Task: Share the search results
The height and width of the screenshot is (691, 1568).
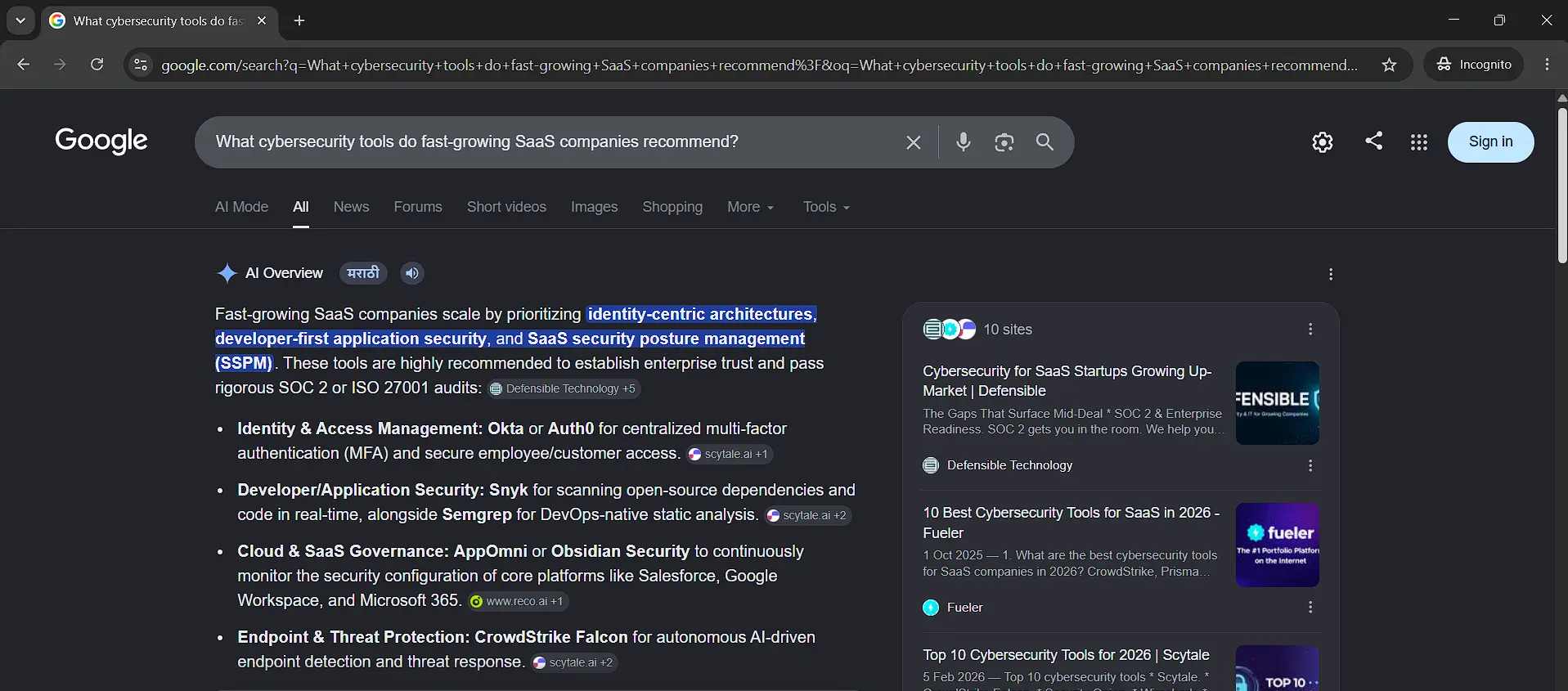Action: pos(1374,141)
